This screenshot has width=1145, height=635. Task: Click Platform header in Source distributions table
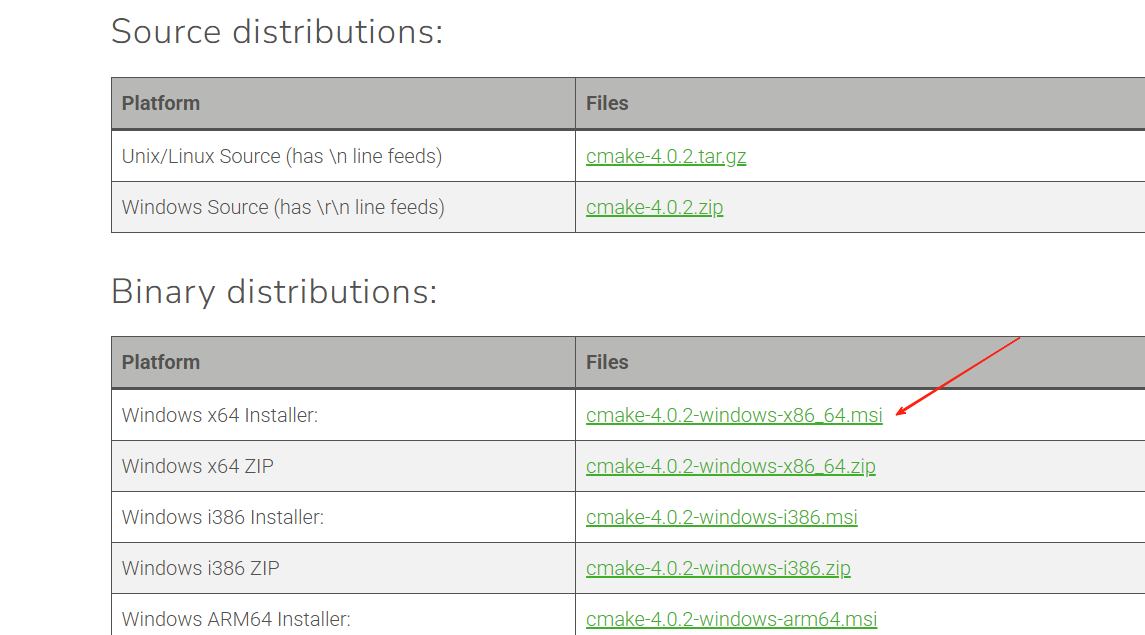click(161, 103)
